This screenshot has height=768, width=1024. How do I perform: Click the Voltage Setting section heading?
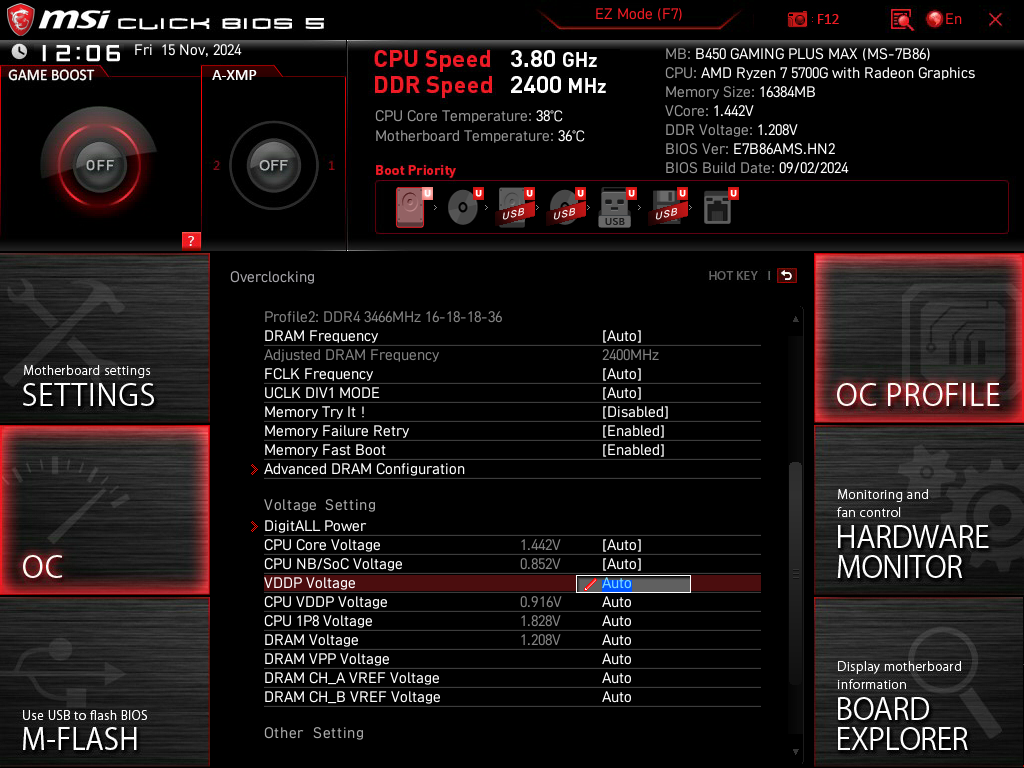pos(320,505)
